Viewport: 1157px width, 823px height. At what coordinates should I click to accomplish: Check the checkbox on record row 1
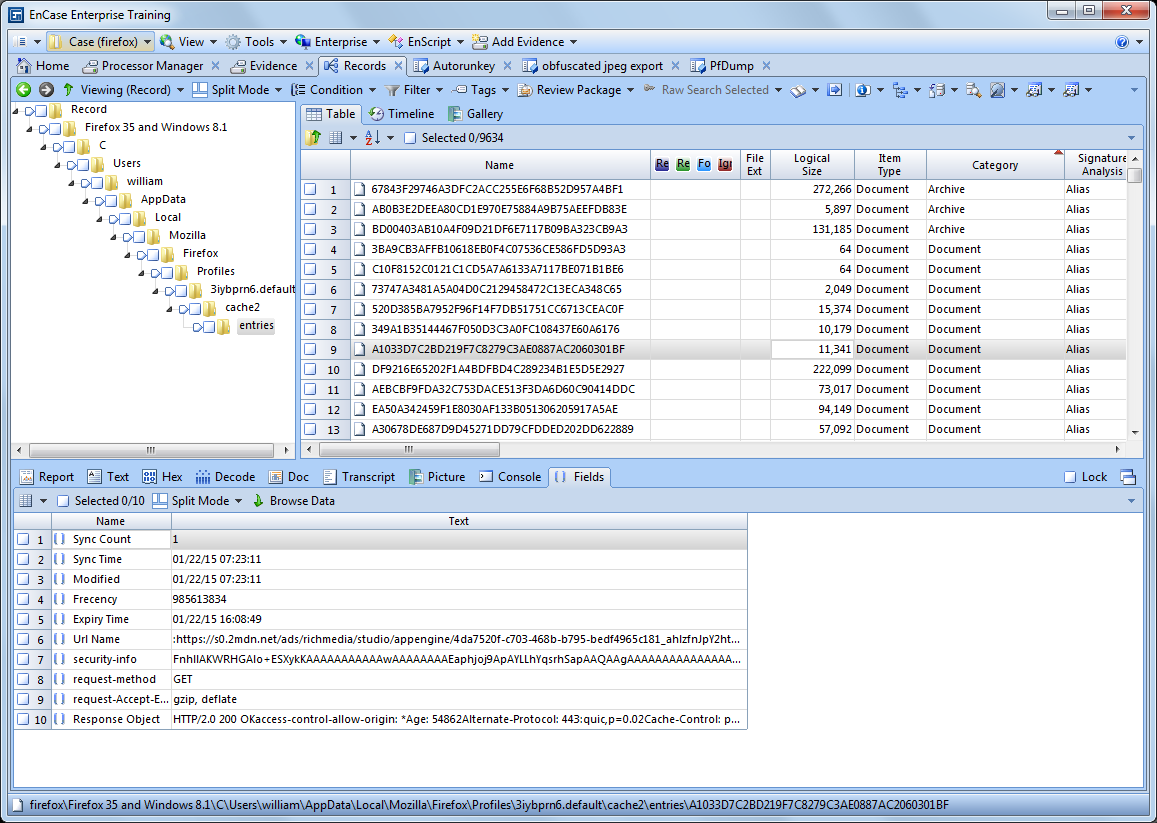310,189
